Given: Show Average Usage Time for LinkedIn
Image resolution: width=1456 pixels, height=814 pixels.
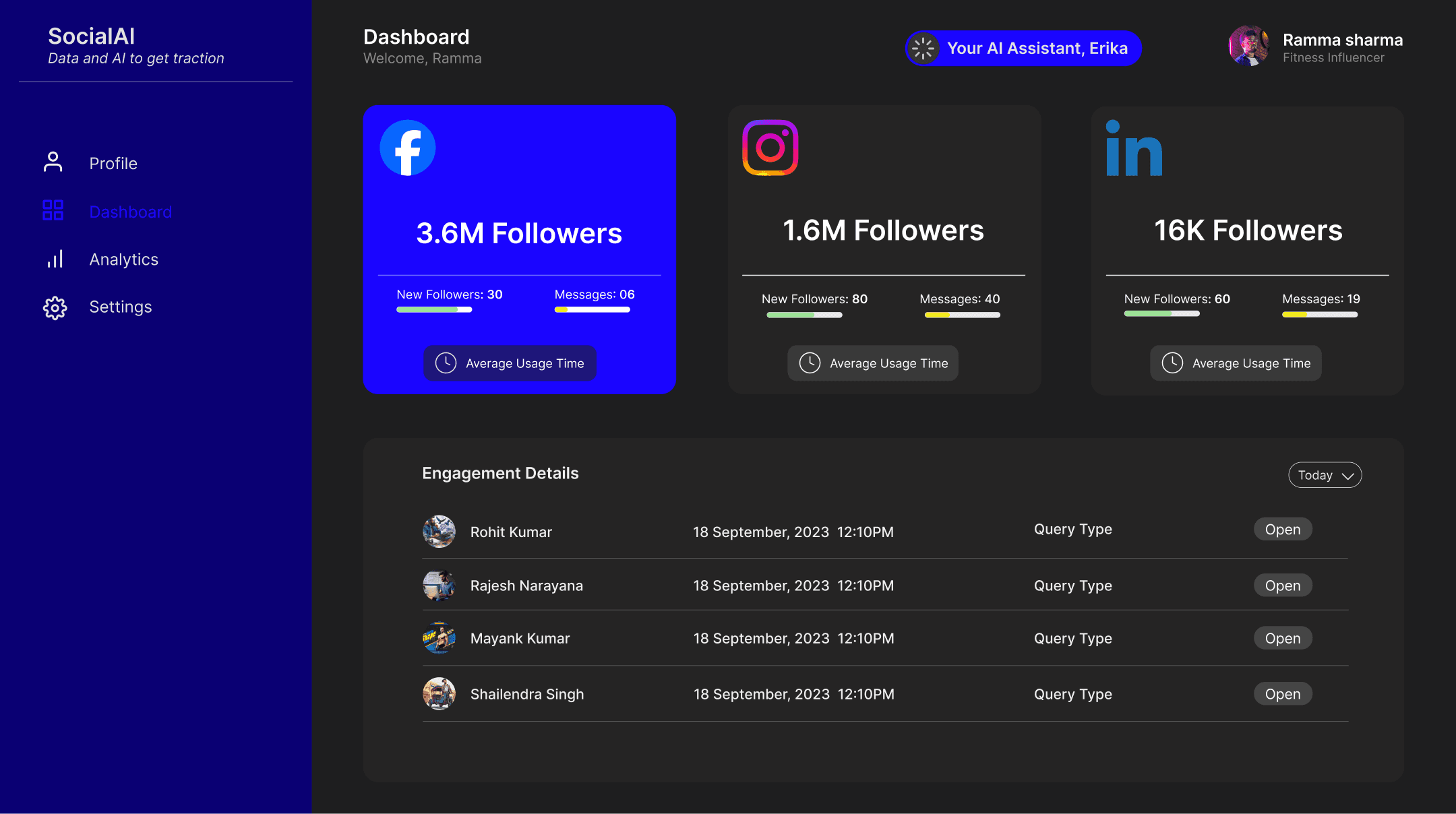Looking at the screenshot, I should click(x=1236, y=363).
